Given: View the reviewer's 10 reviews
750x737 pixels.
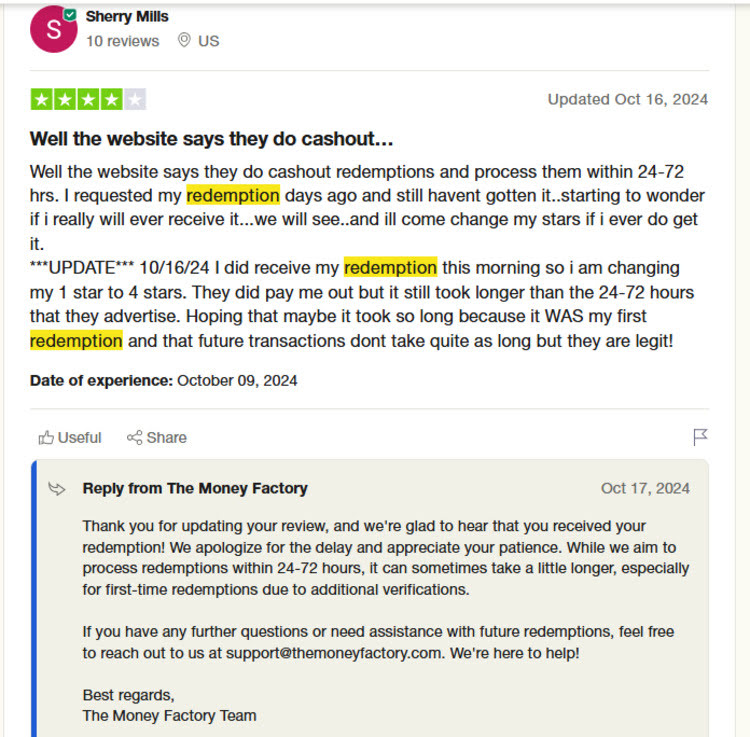Looking at the screenshot, I should pos(122,41).
